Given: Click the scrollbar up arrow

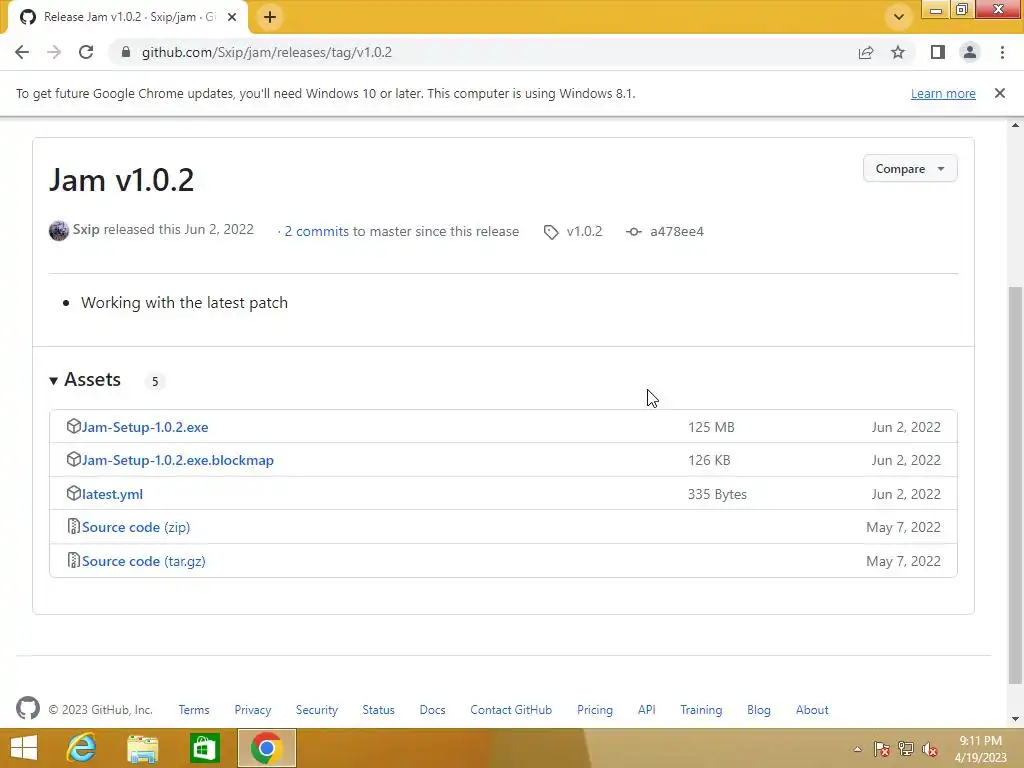Looking at the screenshot, I should click(x=1015, y=125).
